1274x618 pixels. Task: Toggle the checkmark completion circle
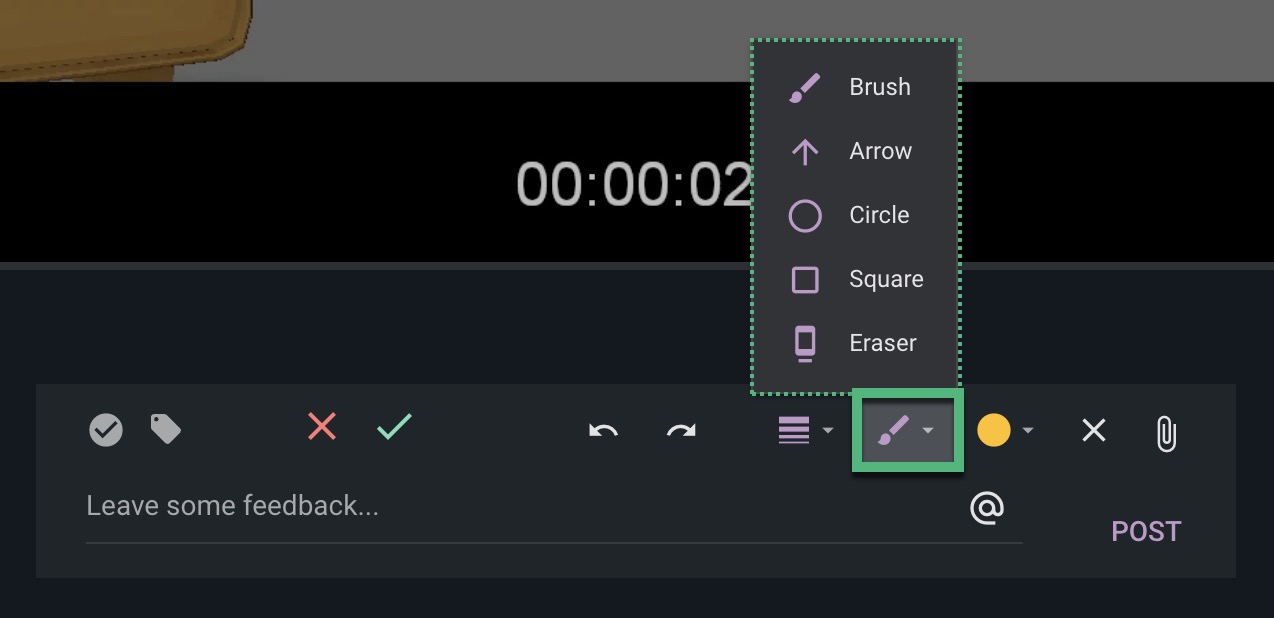tap(105, 430)
